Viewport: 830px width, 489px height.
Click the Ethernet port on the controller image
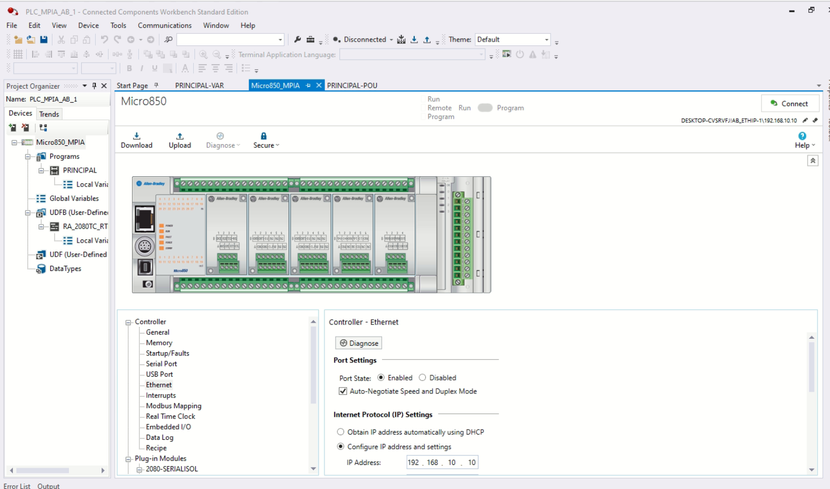[x=144, y=219]
